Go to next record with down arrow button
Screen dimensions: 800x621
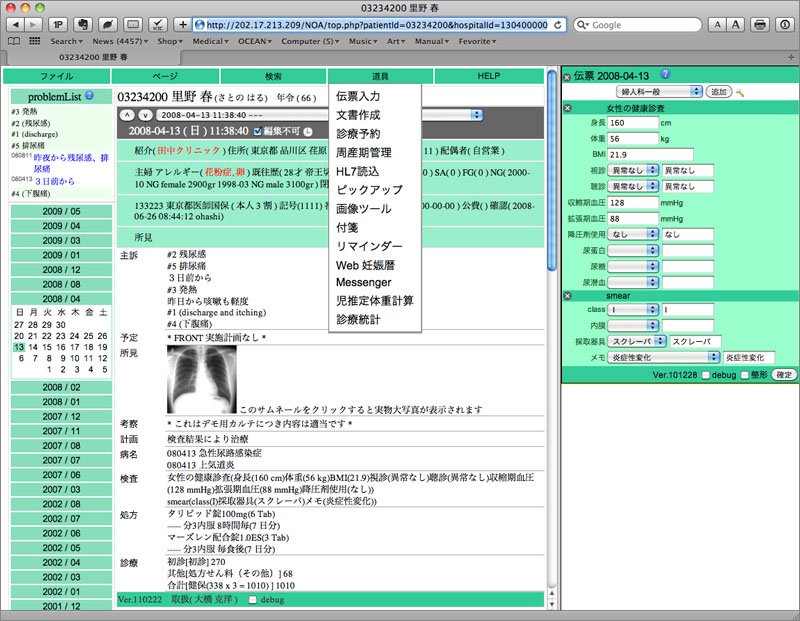[x=145, y=115]
